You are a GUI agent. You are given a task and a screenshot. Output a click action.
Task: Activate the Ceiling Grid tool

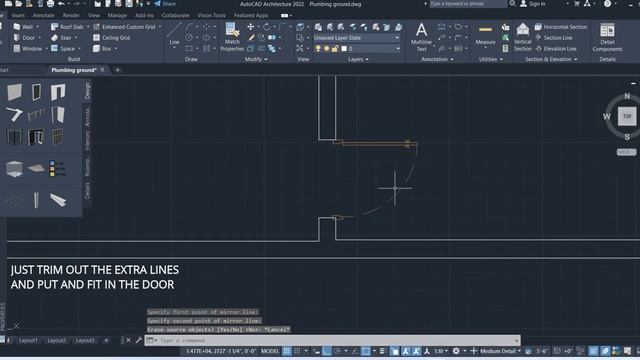point(111,38)
